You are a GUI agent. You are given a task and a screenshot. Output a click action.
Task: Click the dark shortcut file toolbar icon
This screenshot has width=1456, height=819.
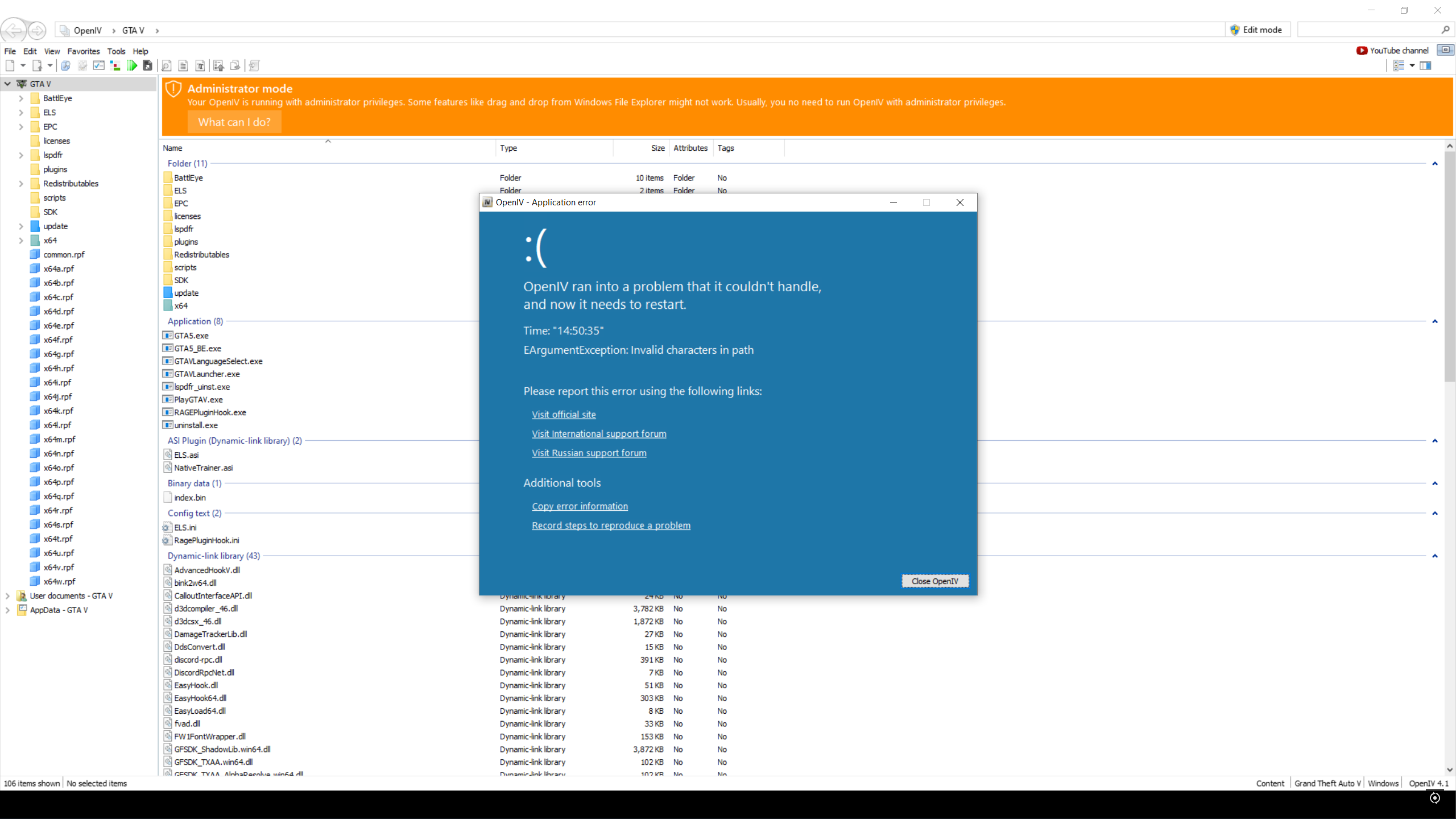coord(148,66)
